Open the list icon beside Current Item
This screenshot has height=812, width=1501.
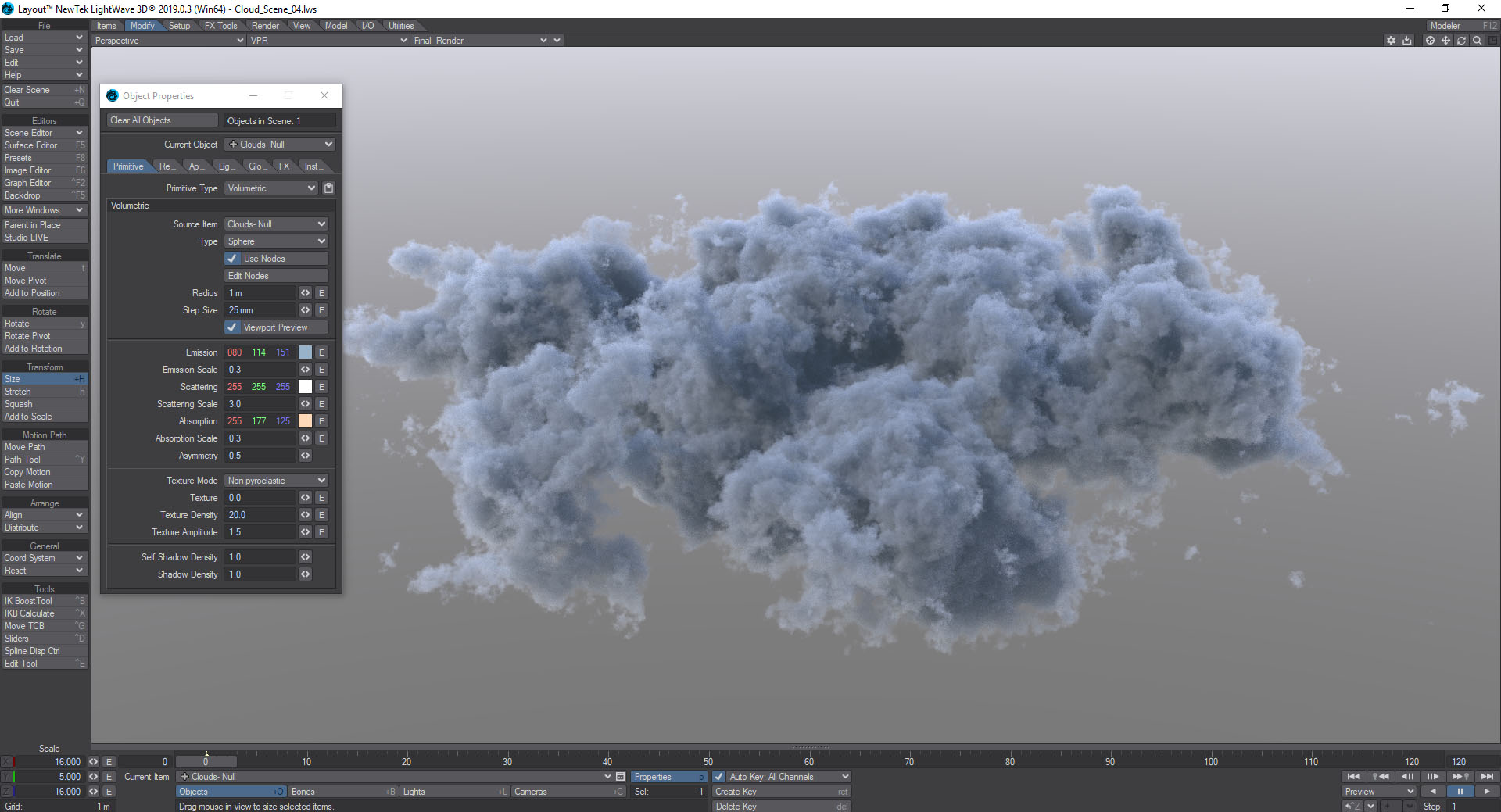620,777
